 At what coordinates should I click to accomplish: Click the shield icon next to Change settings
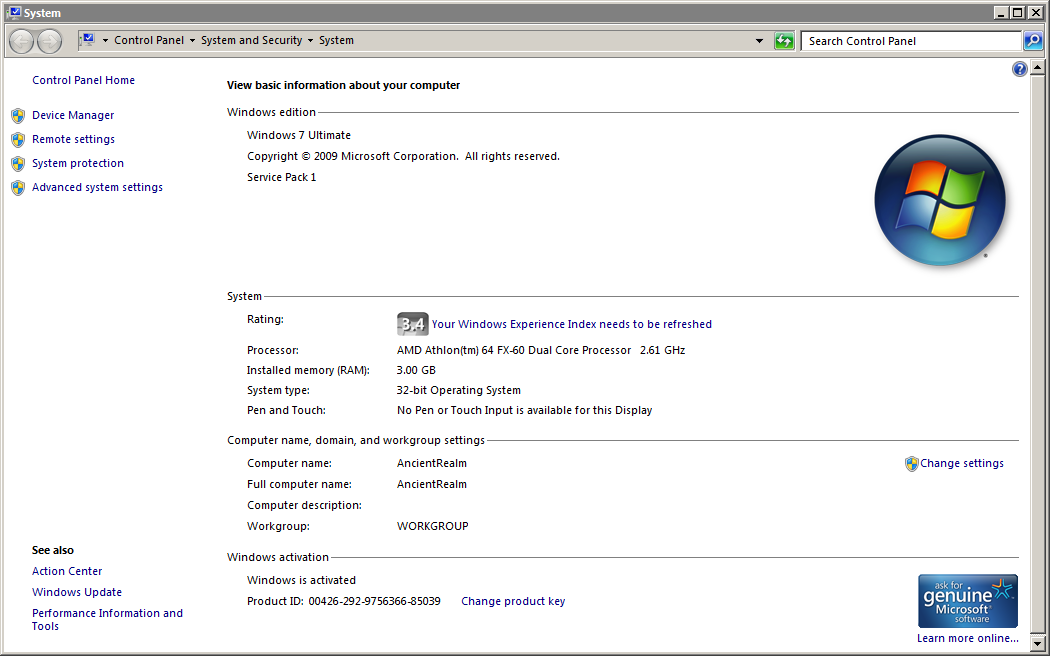tap(911, 464)
